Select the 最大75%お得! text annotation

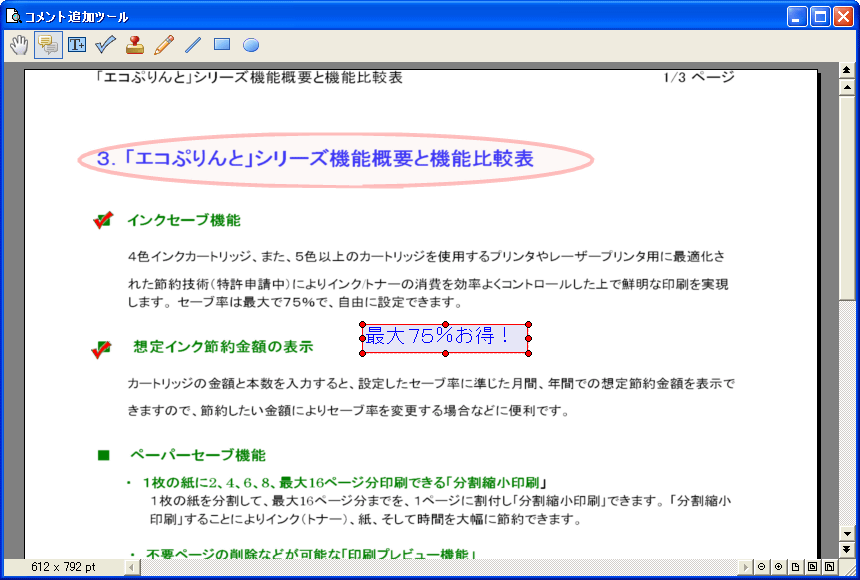coord(445,339)
